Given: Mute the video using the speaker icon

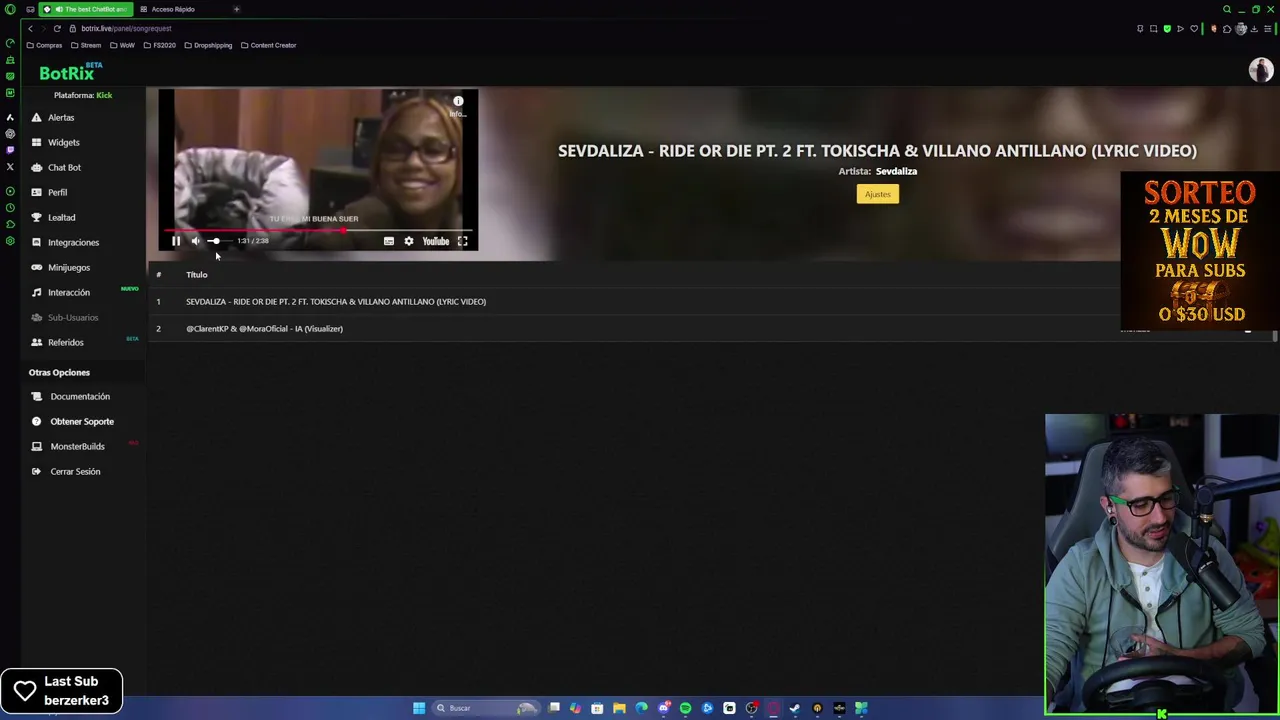Looking at the screenshot, I should click(x=196, y=241).
